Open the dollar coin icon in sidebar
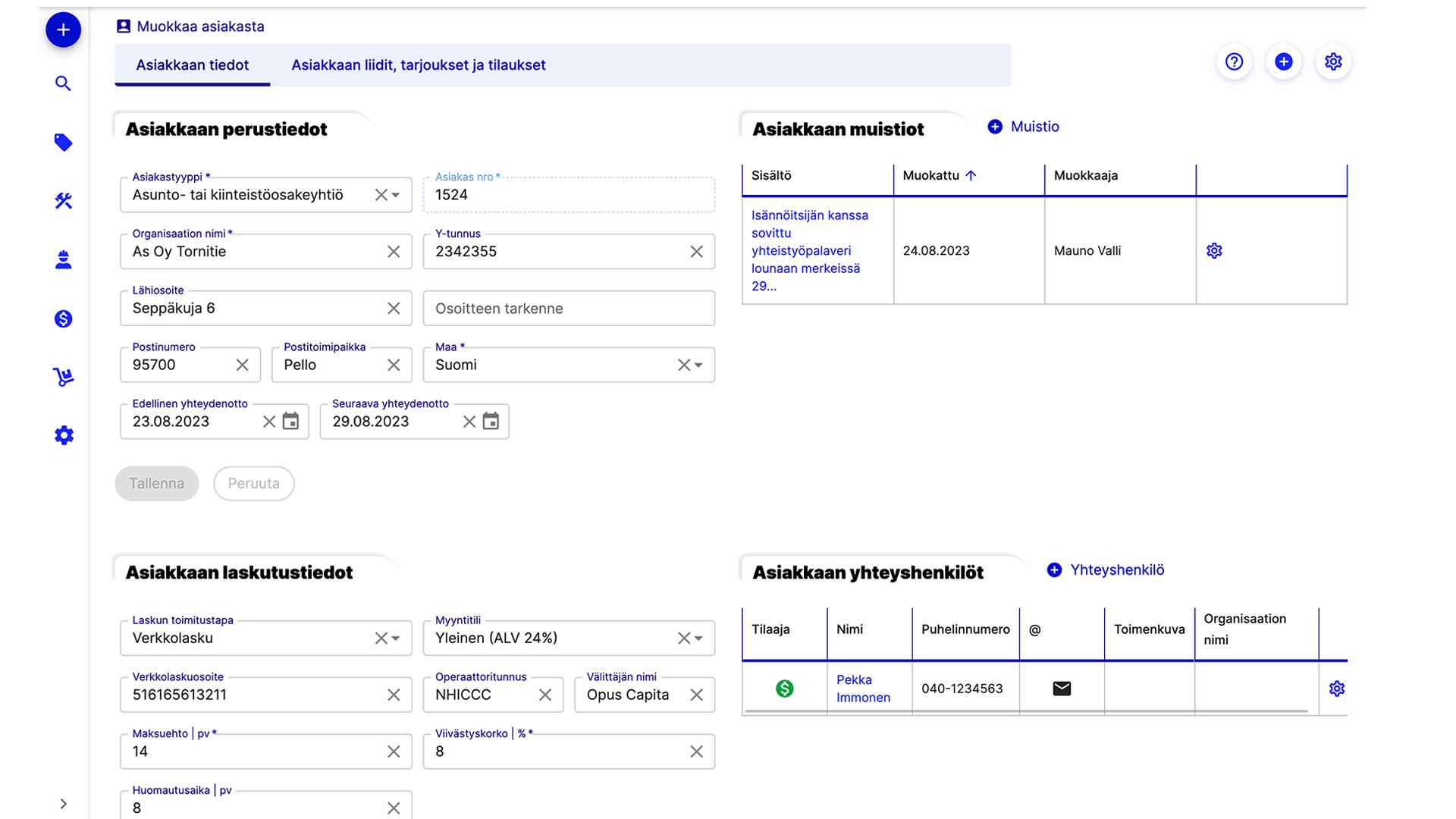This screenshot has width=1456, height=819. 64,318
